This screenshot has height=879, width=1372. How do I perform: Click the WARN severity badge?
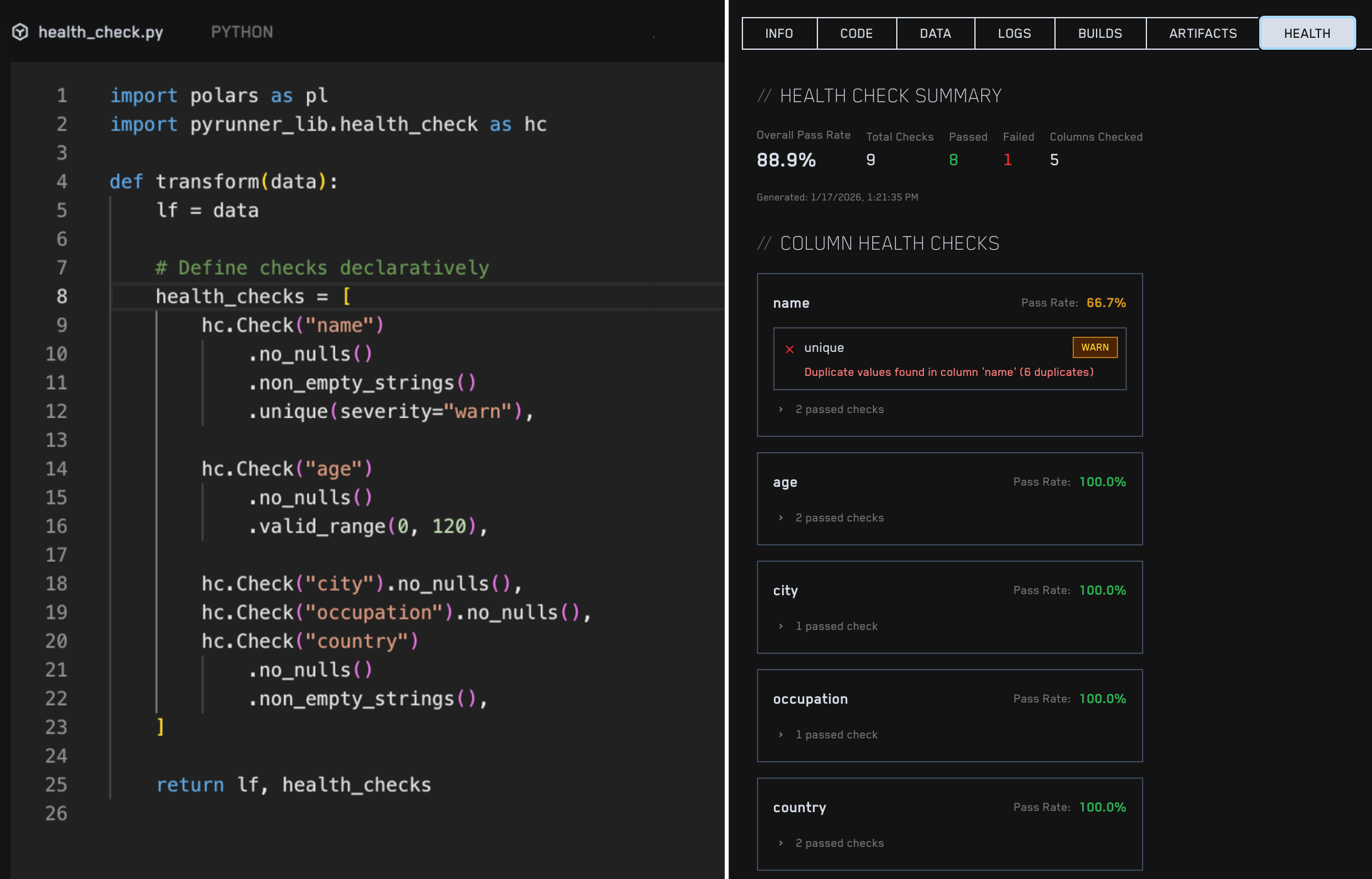tap(1095, 347)
